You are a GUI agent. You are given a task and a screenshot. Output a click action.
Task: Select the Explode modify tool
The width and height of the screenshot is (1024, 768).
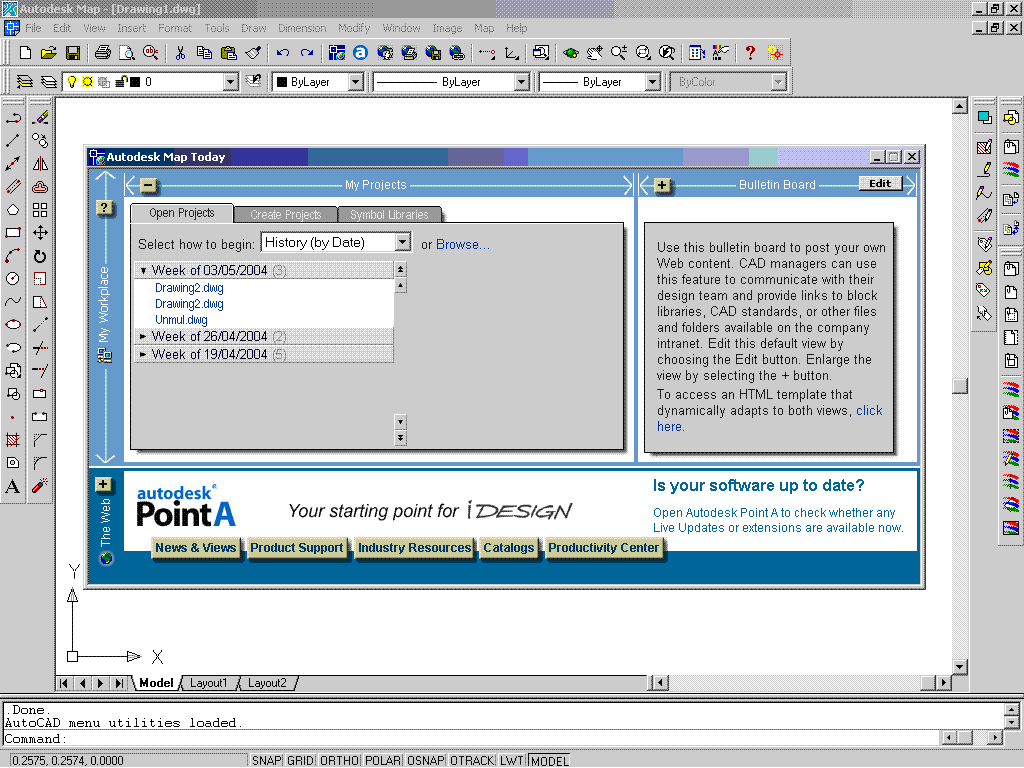tap(40, 487)
